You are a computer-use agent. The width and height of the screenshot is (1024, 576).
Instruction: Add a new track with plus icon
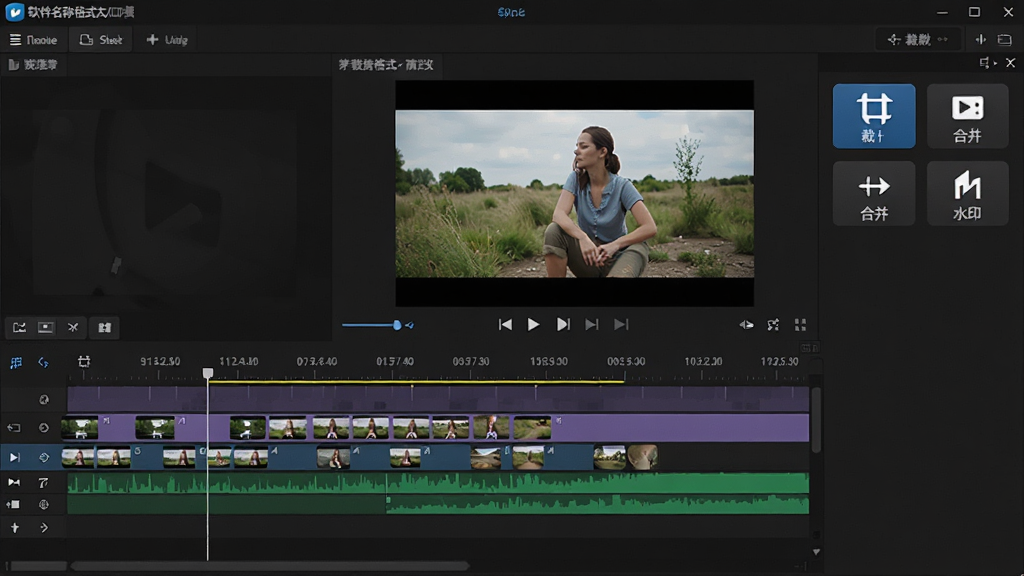14,528
